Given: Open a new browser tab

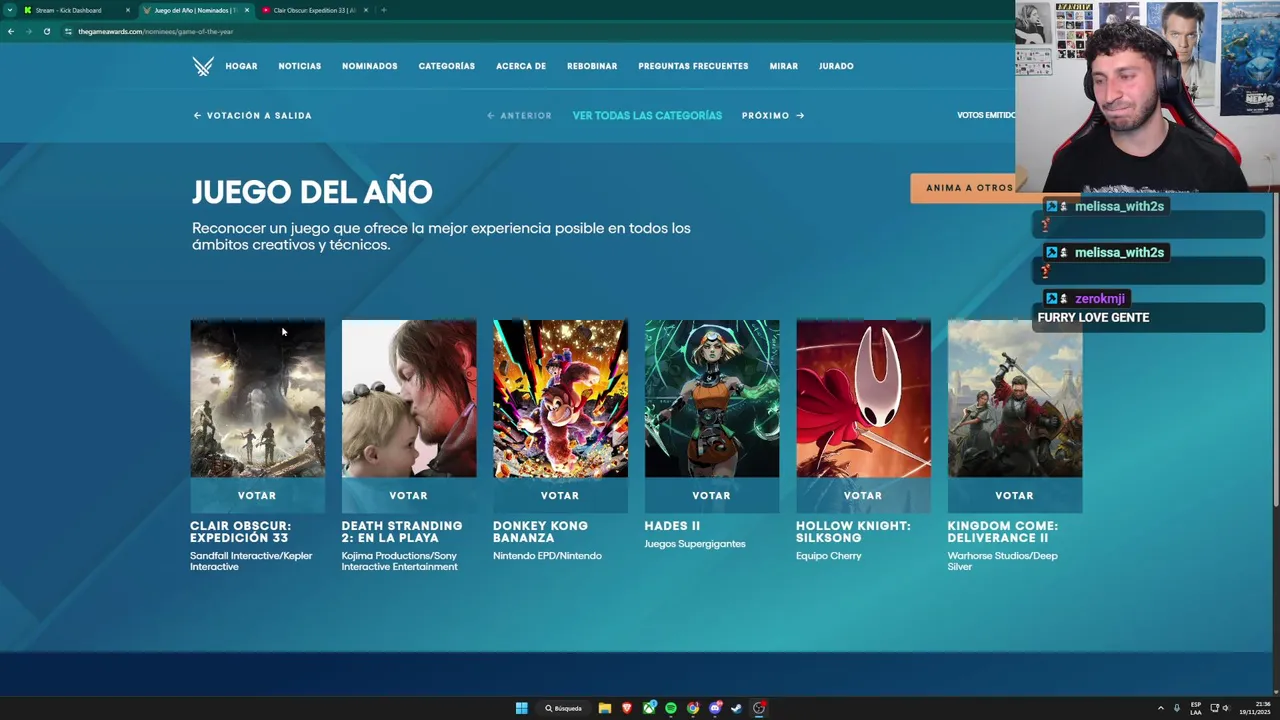Looking at the screenshot, I should 384,10.
